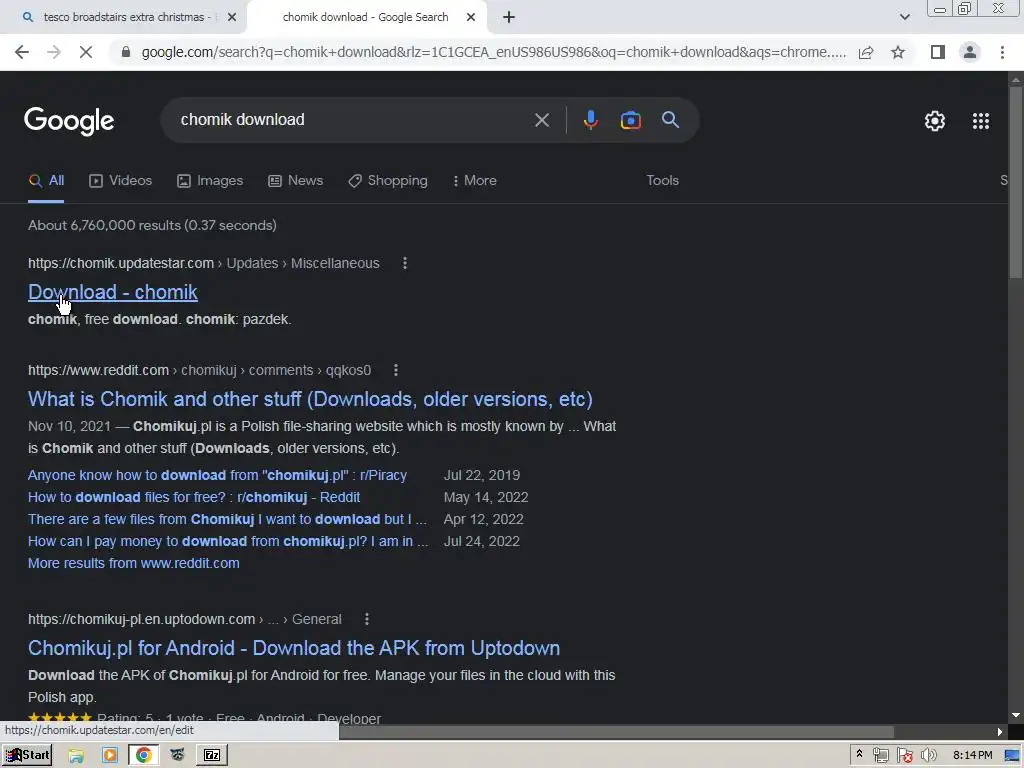Click in the Google search field
The image size is (1024, 768).
(x=353, y=120)
